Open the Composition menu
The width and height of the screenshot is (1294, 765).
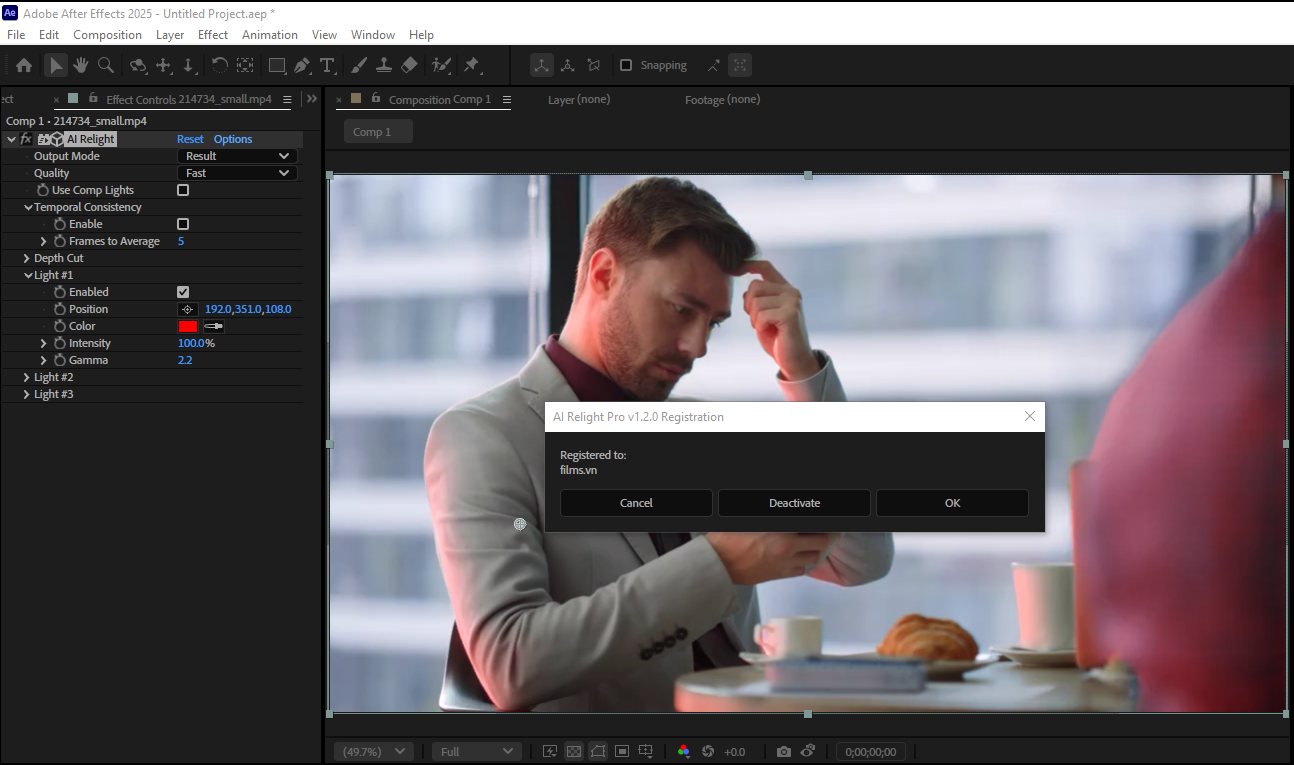click(107, 34)
